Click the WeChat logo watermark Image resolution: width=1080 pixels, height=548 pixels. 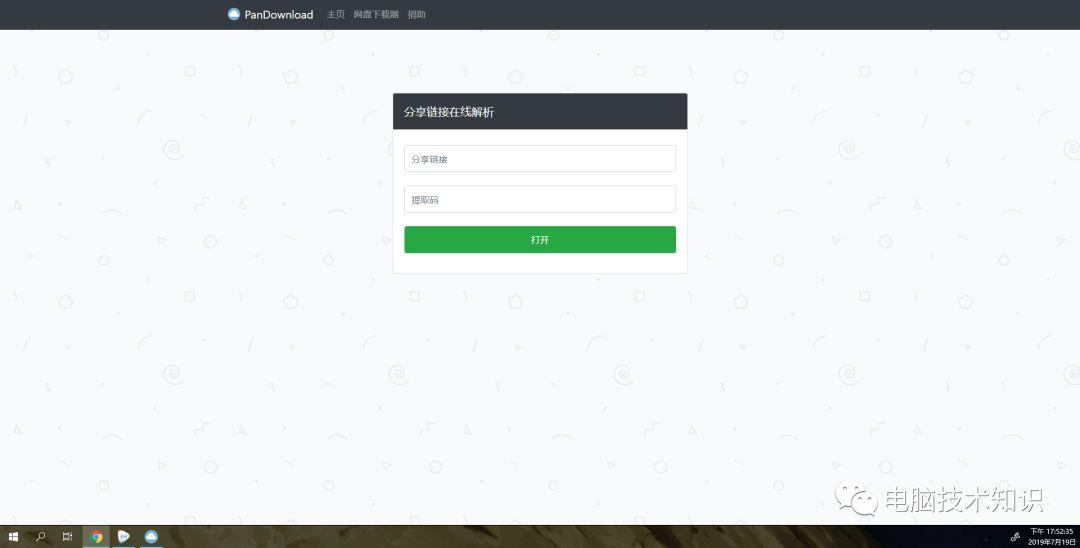[856, 498]
